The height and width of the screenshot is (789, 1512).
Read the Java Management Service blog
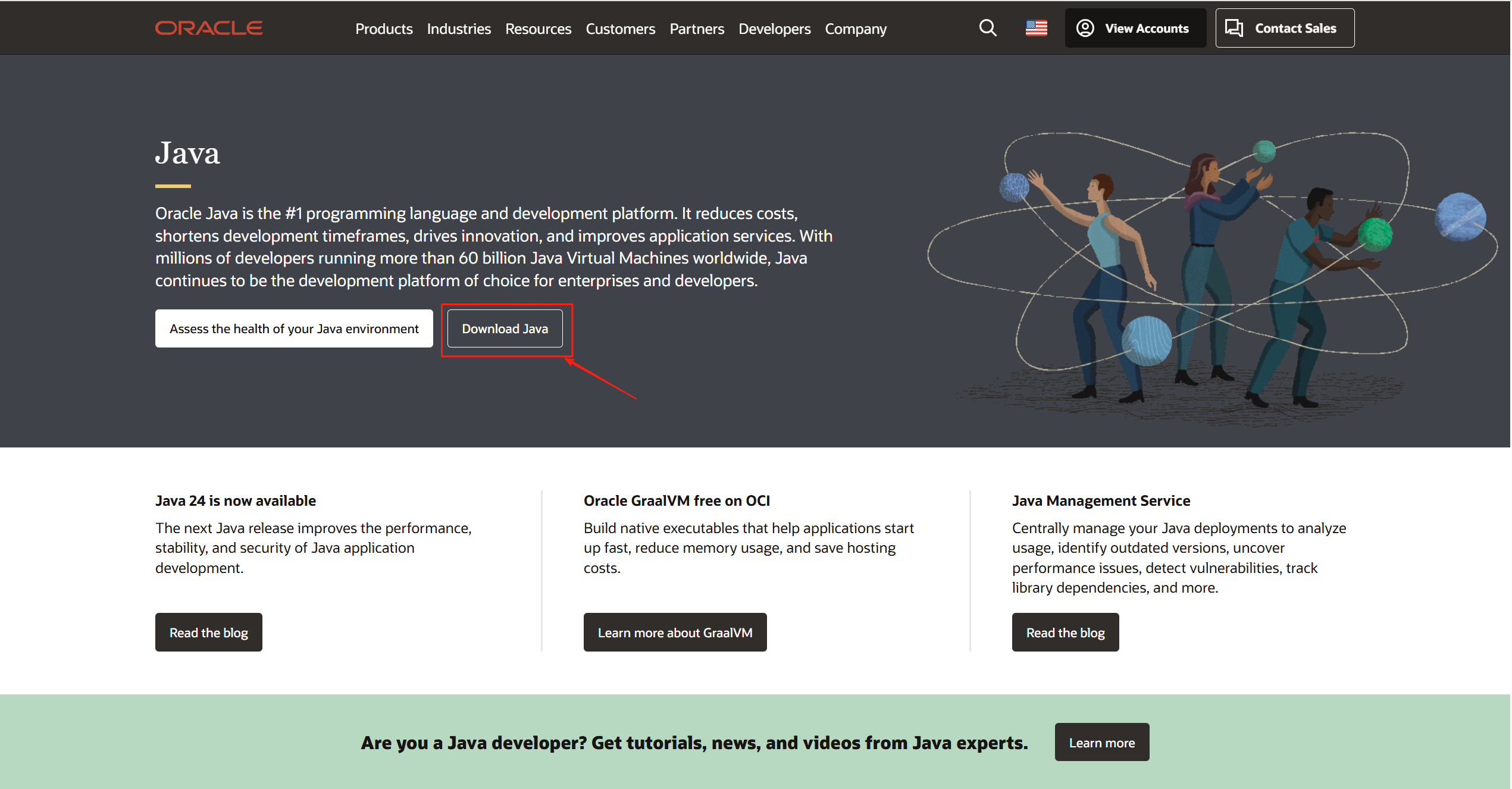coord(1065,633)
